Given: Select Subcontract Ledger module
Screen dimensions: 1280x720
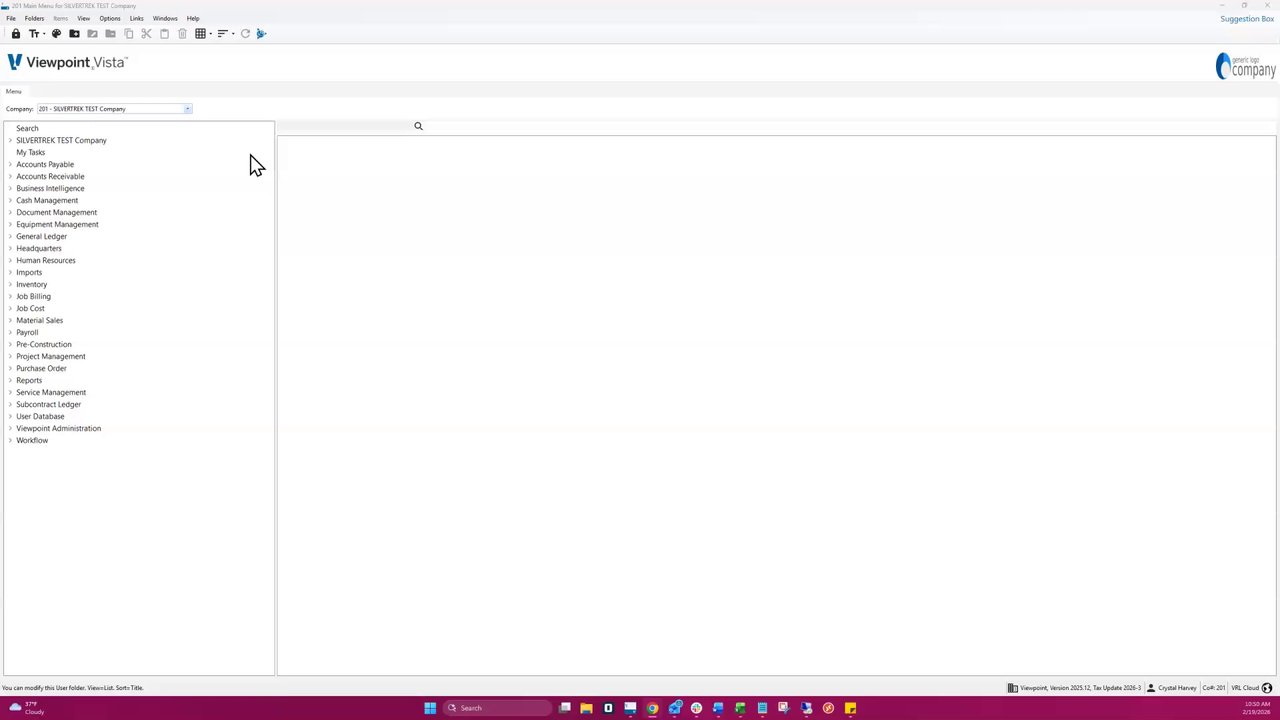Looking at the screenshot, I should 48,404.
